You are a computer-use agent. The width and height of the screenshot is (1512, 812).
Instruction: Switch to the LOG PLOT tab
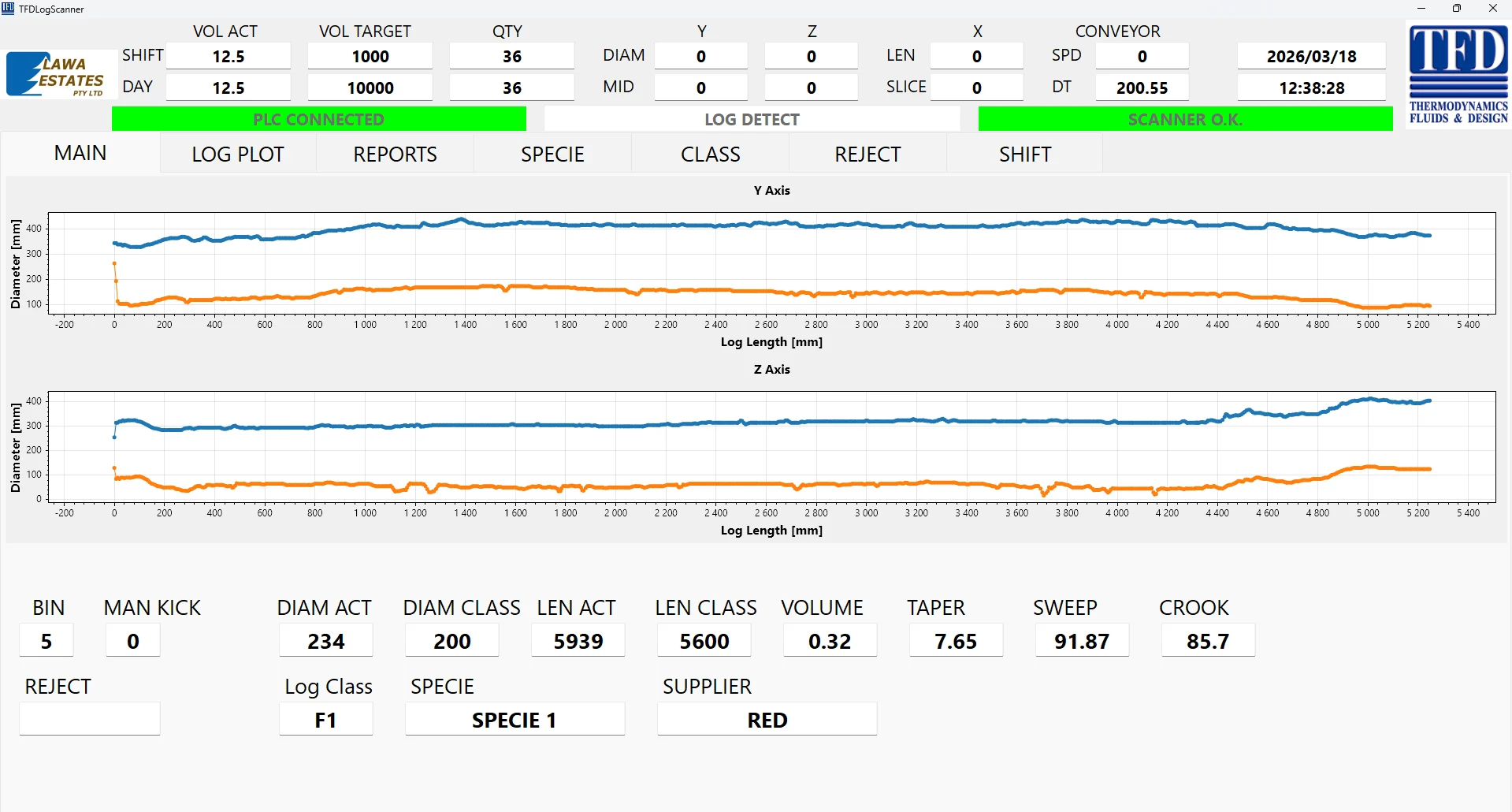click(x=238, y=155)
